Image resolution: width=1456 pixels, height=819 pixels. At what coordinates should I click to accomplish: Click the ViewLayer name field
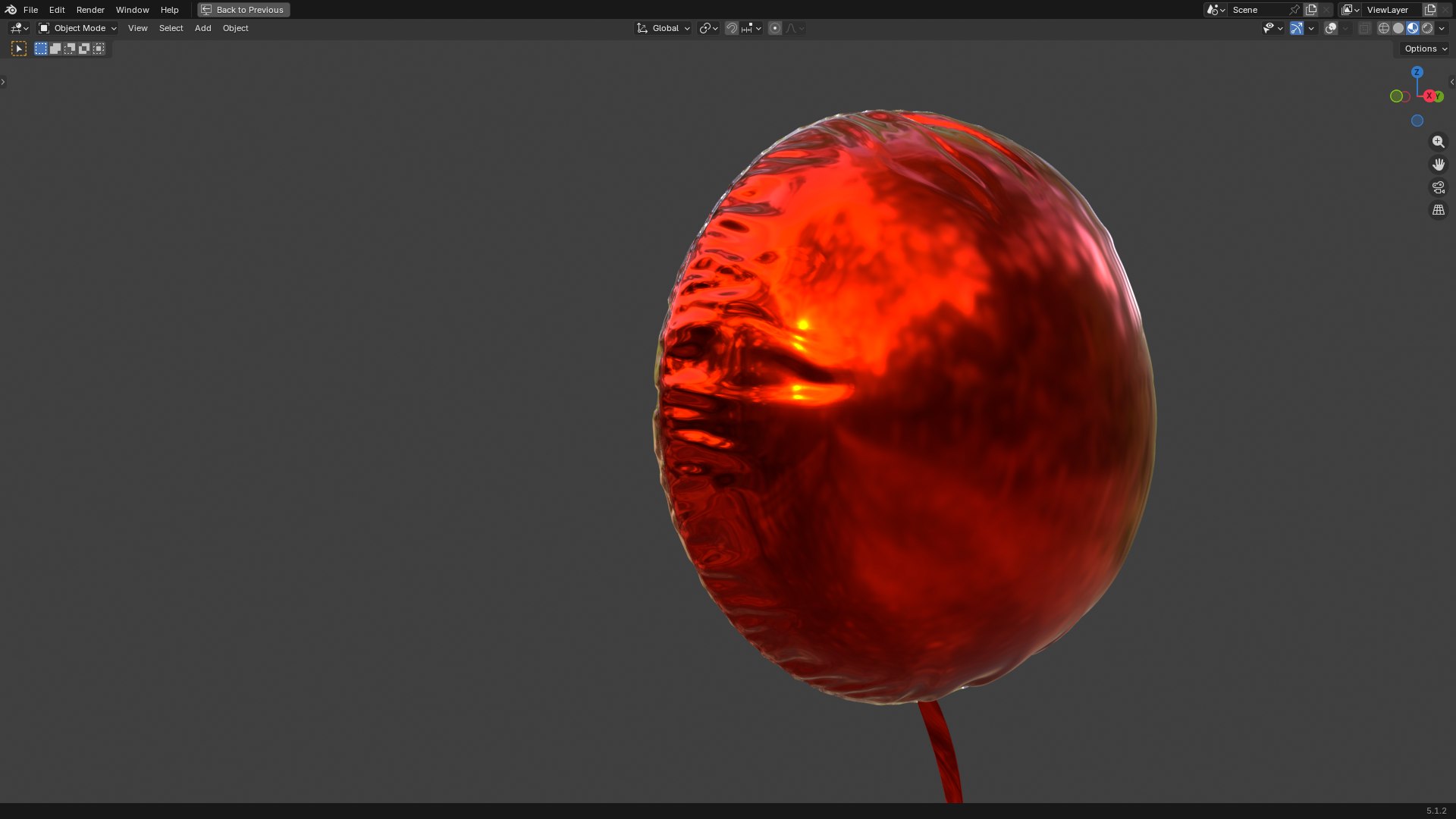click(1392, 10)
